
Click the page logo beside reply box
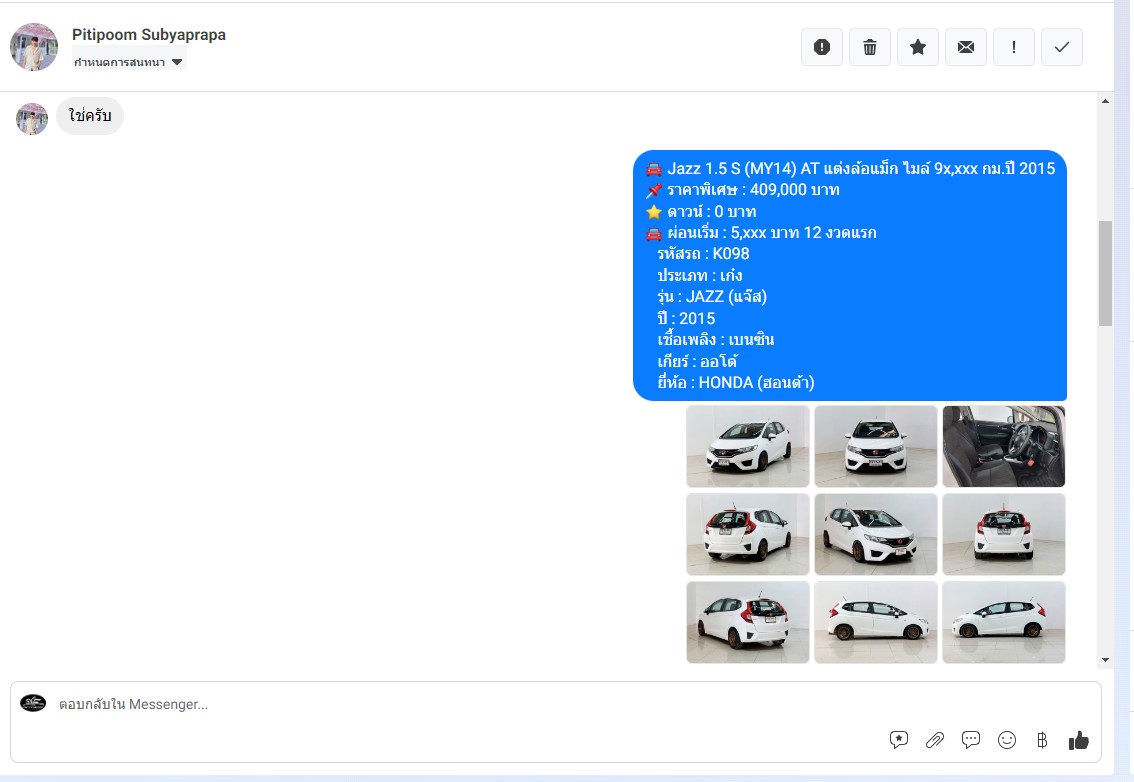(33, 702)
